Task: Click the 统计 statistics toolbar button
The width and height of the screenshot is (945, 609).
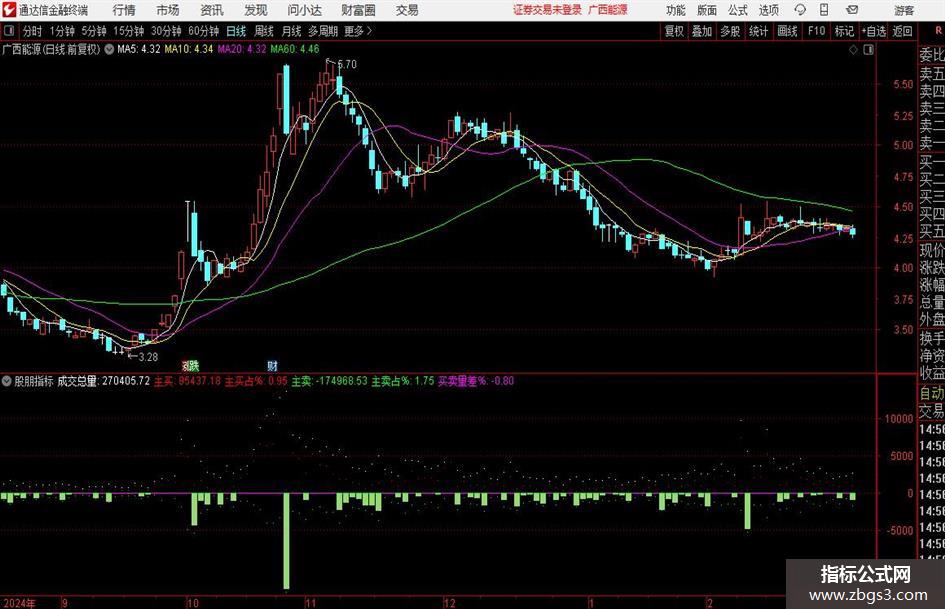Action: click(x=758, y=31)
